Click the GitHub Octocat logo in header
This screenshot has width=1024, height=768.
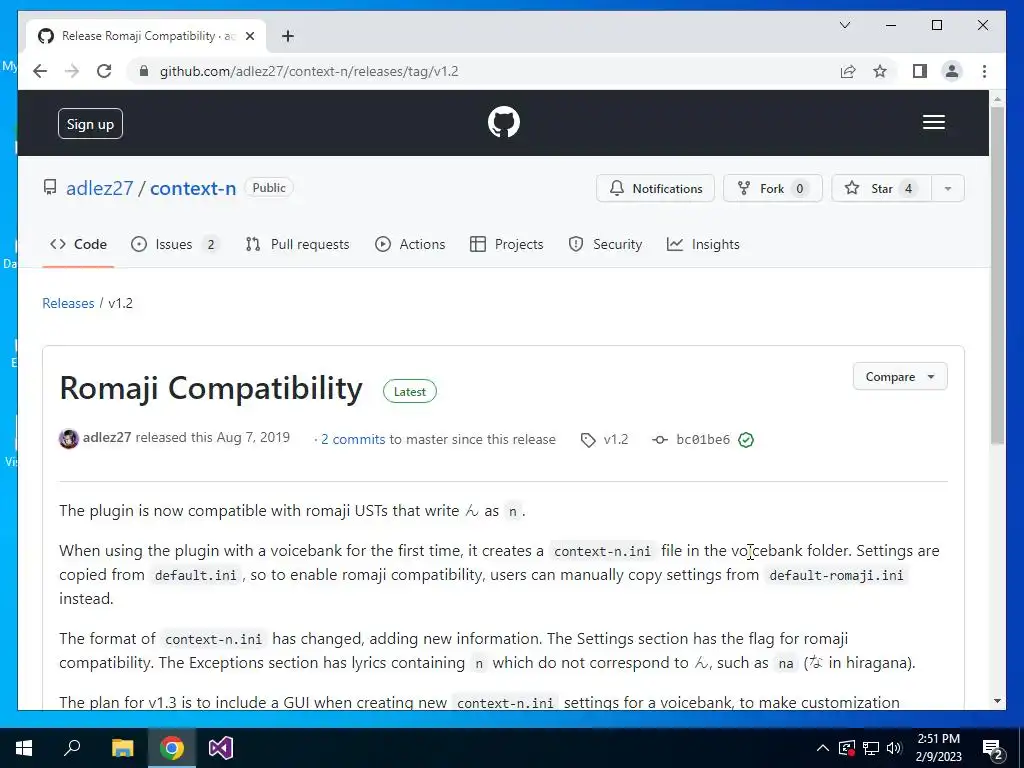[504, 122]
